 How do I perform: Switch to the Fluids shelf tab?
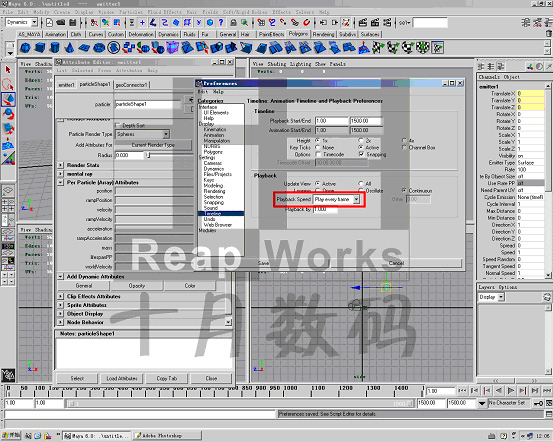(189, 34)
